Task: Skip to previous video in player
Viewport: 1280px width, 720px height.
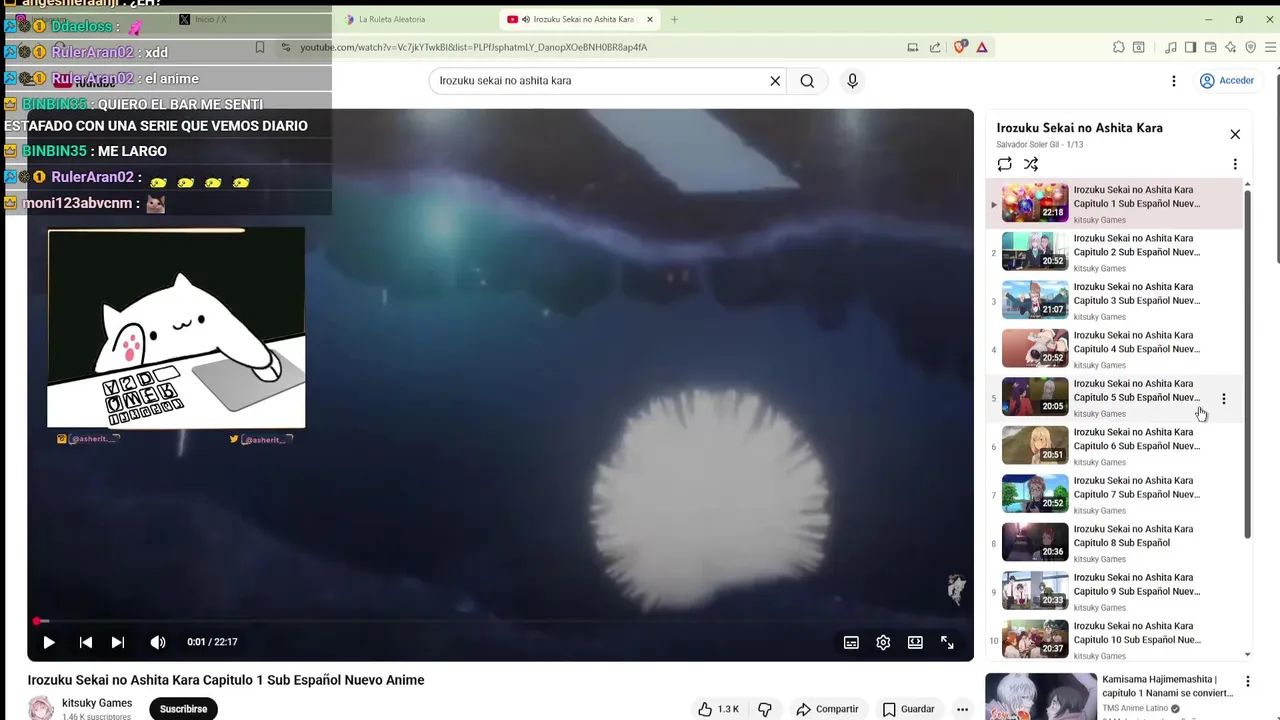Action: coord(86,642)
